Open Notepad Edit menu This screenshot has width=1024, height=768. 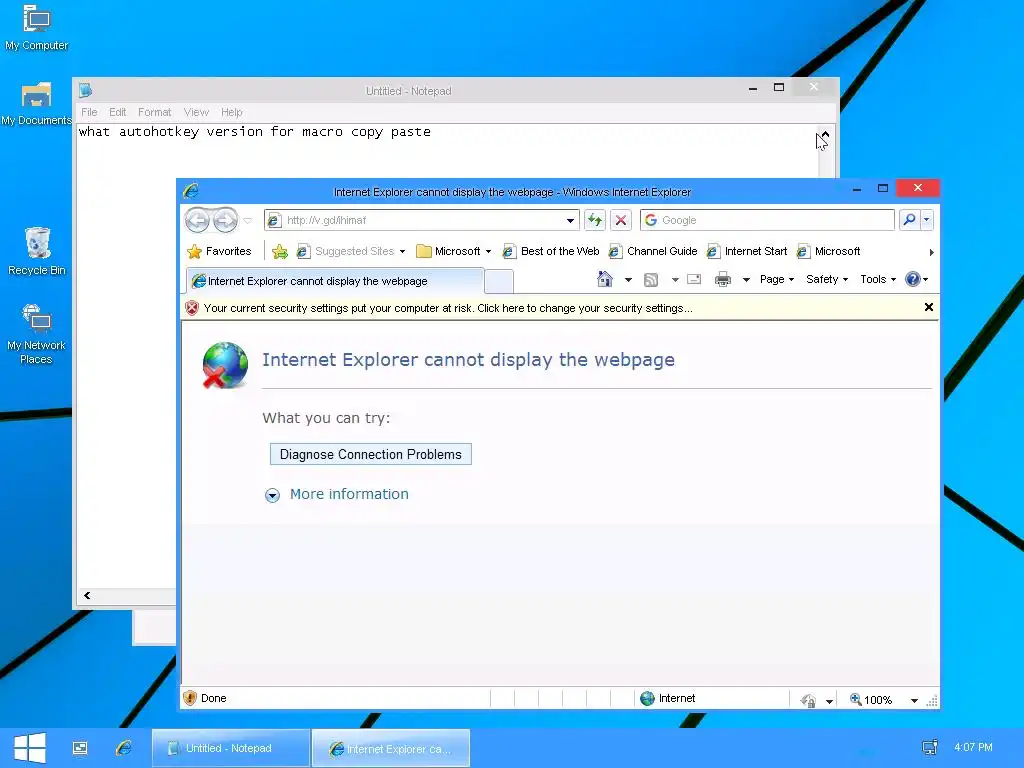click(118, 112)
